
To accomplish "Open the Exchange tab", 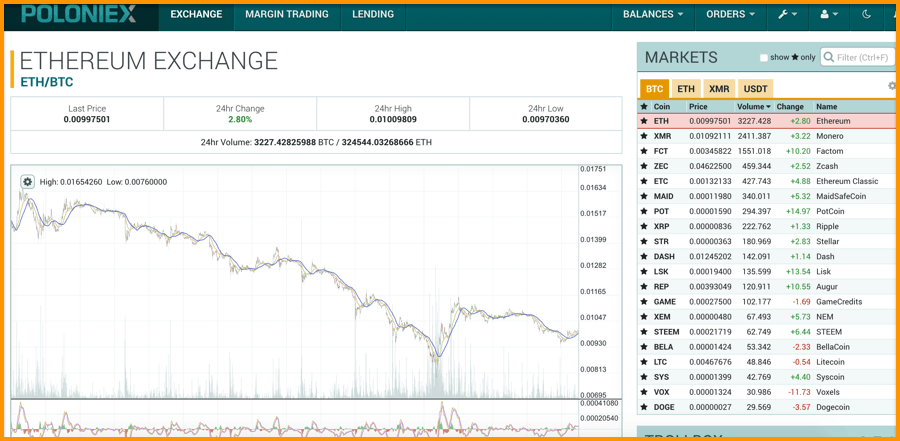I will pos(196,15).
